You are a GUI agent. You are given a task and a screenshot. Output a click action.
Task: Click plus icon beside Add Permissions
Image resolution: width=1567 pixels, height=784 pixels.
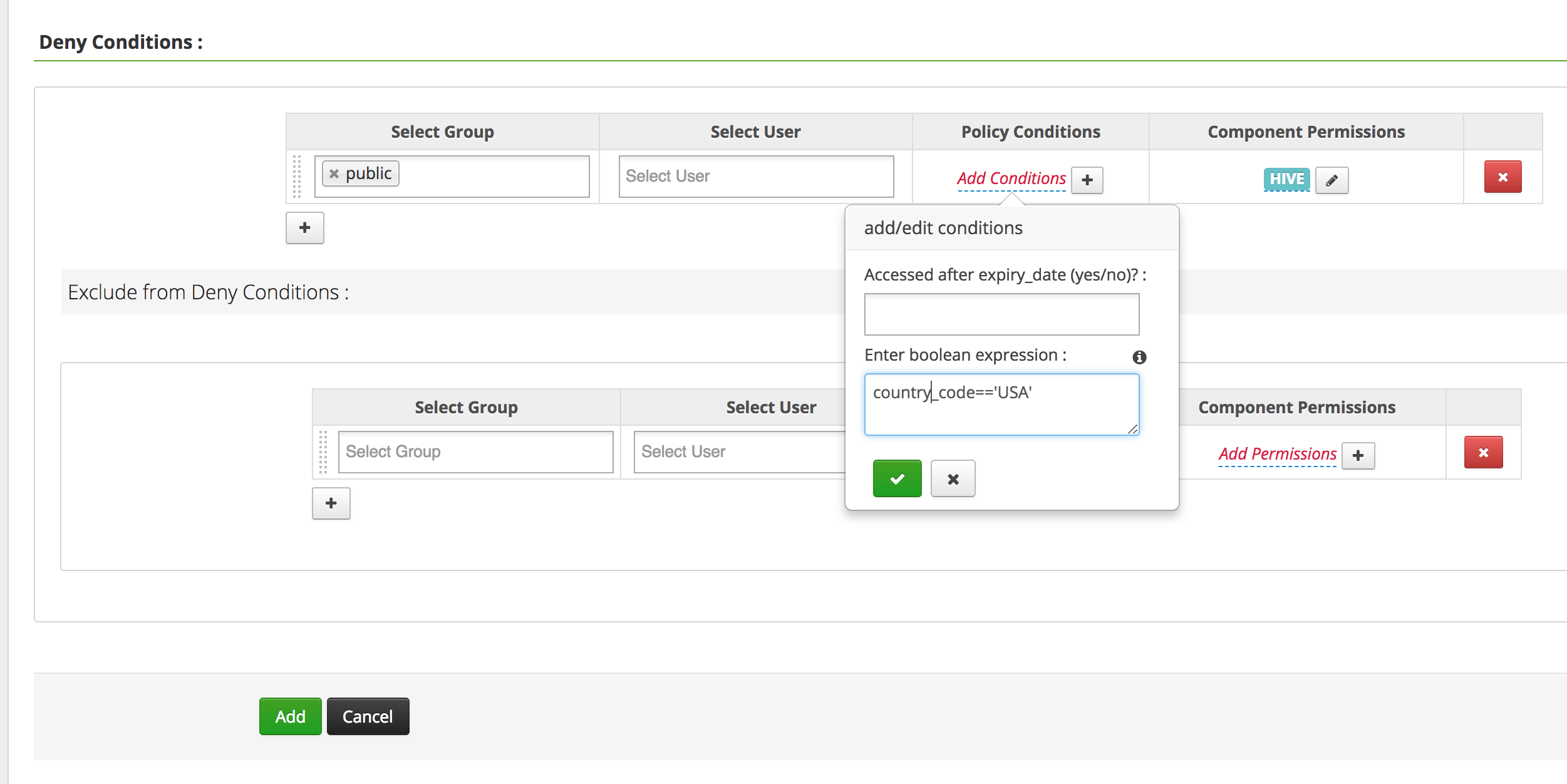click(1357, 456)
